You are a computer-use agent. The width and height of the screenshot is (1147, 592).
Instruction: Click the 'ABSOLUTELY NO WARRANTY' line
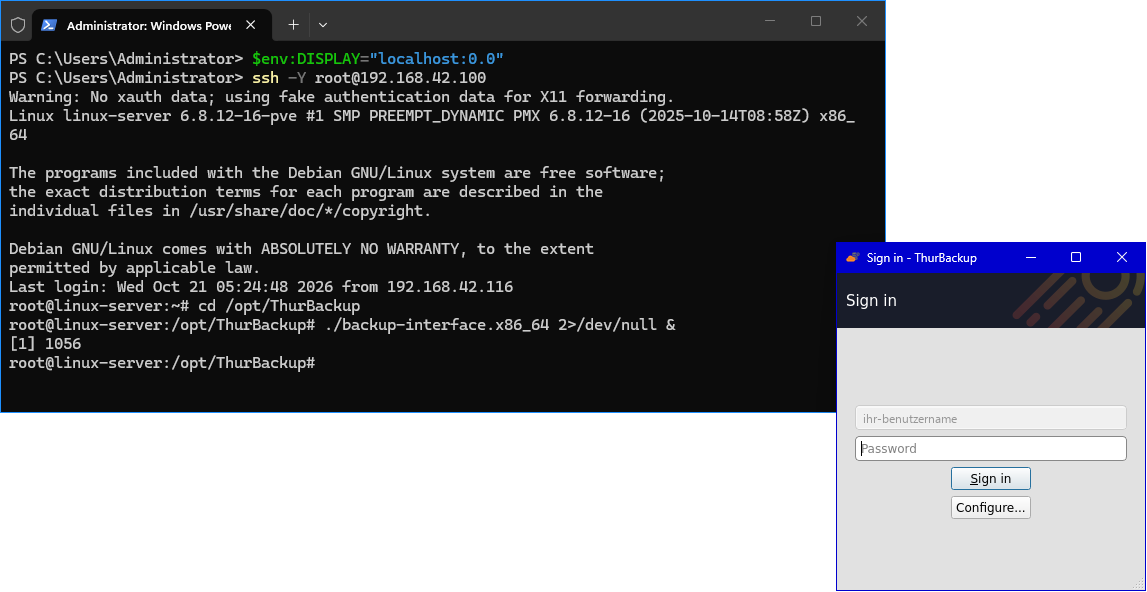point(301,249)
